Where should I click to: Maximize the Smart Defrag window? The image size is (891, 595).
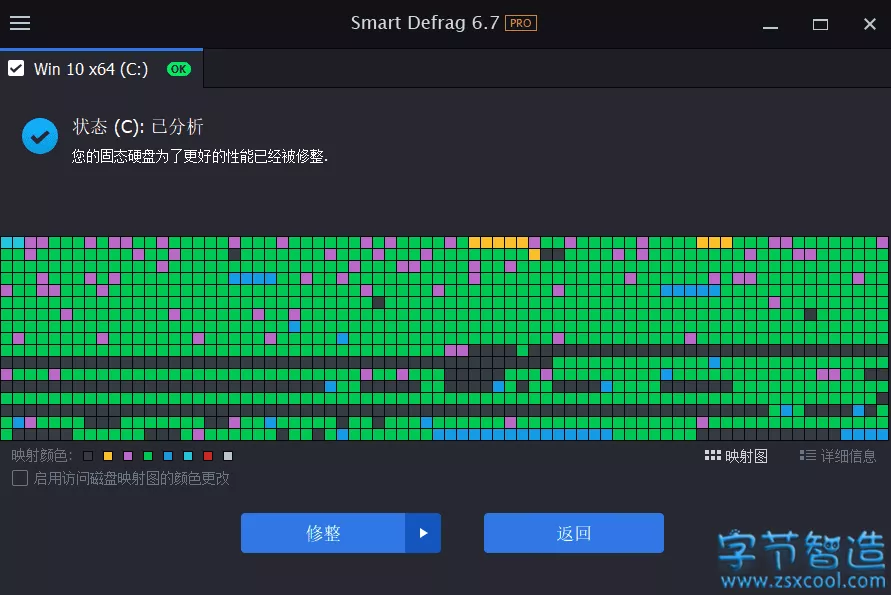tap(820, 24)
